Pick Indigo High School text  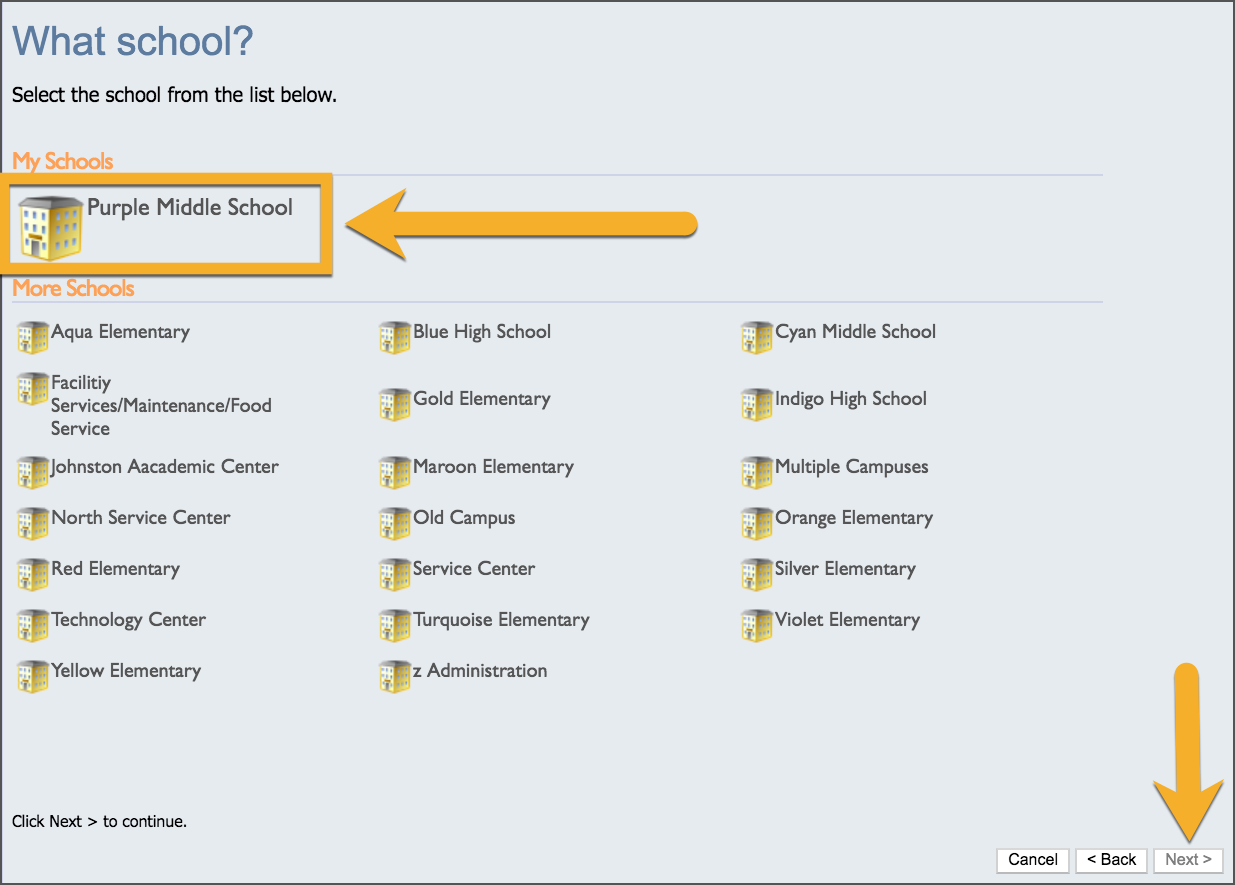851,399
